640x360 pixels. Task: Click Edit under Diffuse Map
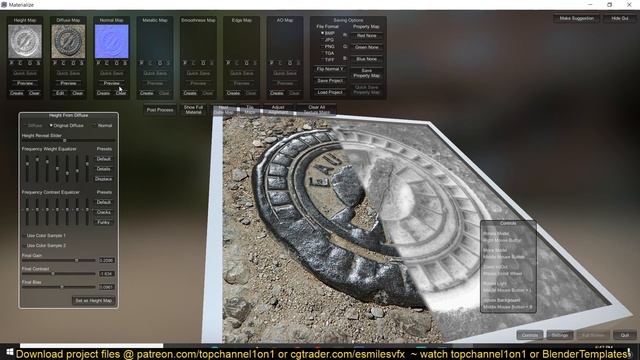[x=60, y=93]
